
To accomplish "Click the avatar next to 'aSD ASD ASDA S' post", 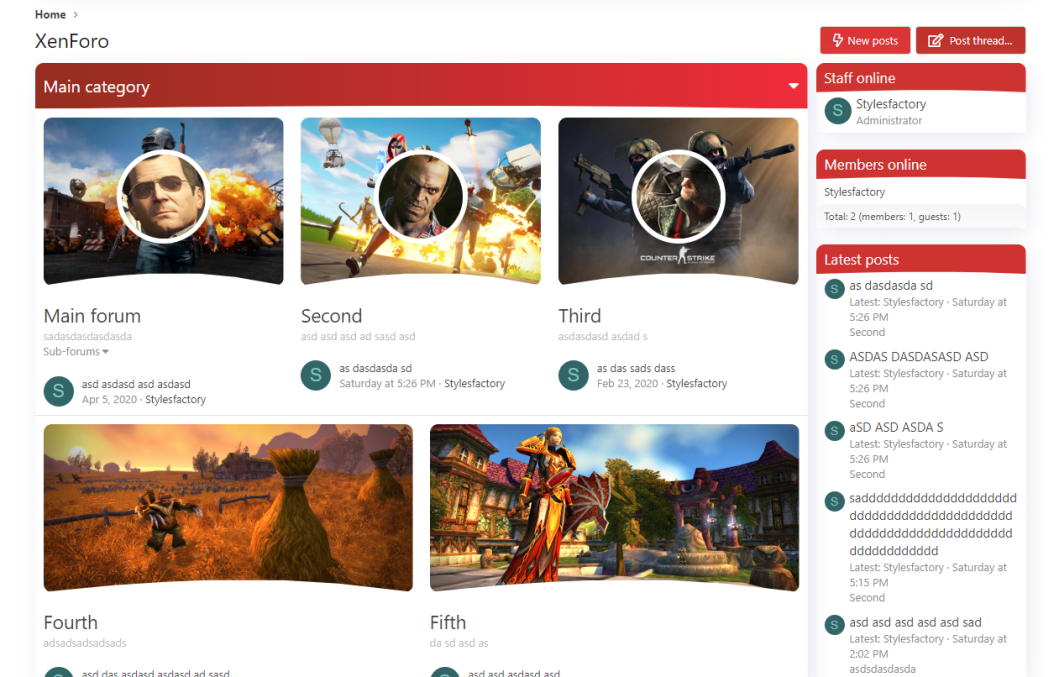I will pyautogui.click(x=834, y=430).
